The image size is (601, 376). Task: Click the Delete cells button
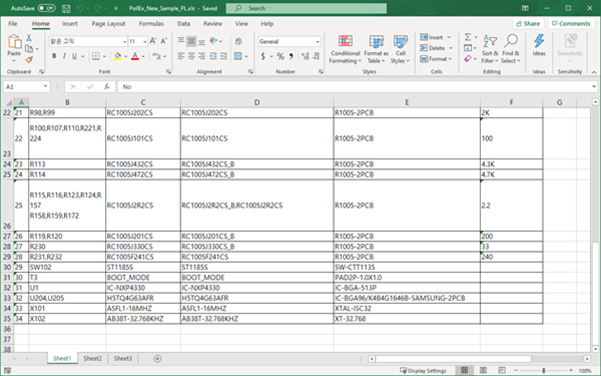(432, 48)
